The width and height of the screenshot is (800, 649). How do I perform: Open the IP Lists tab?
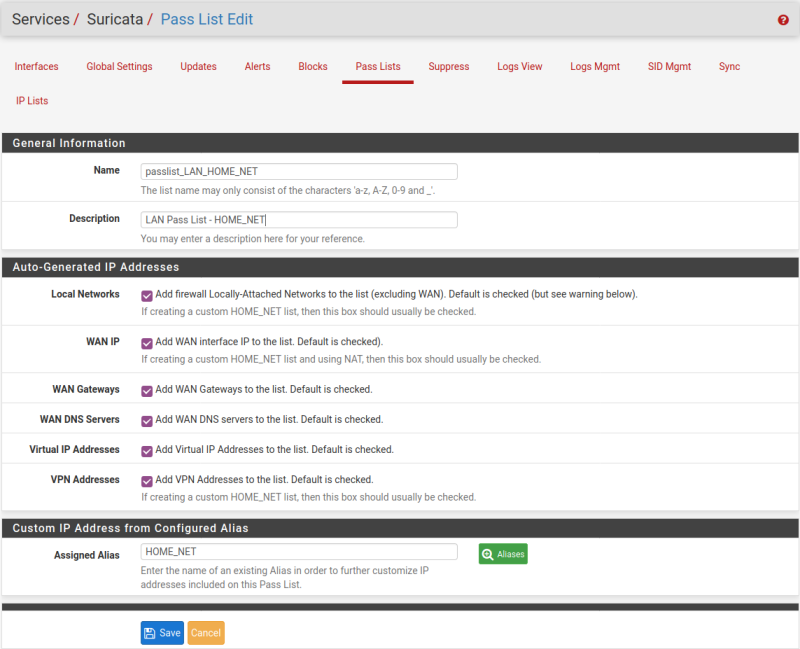point(32,101)
